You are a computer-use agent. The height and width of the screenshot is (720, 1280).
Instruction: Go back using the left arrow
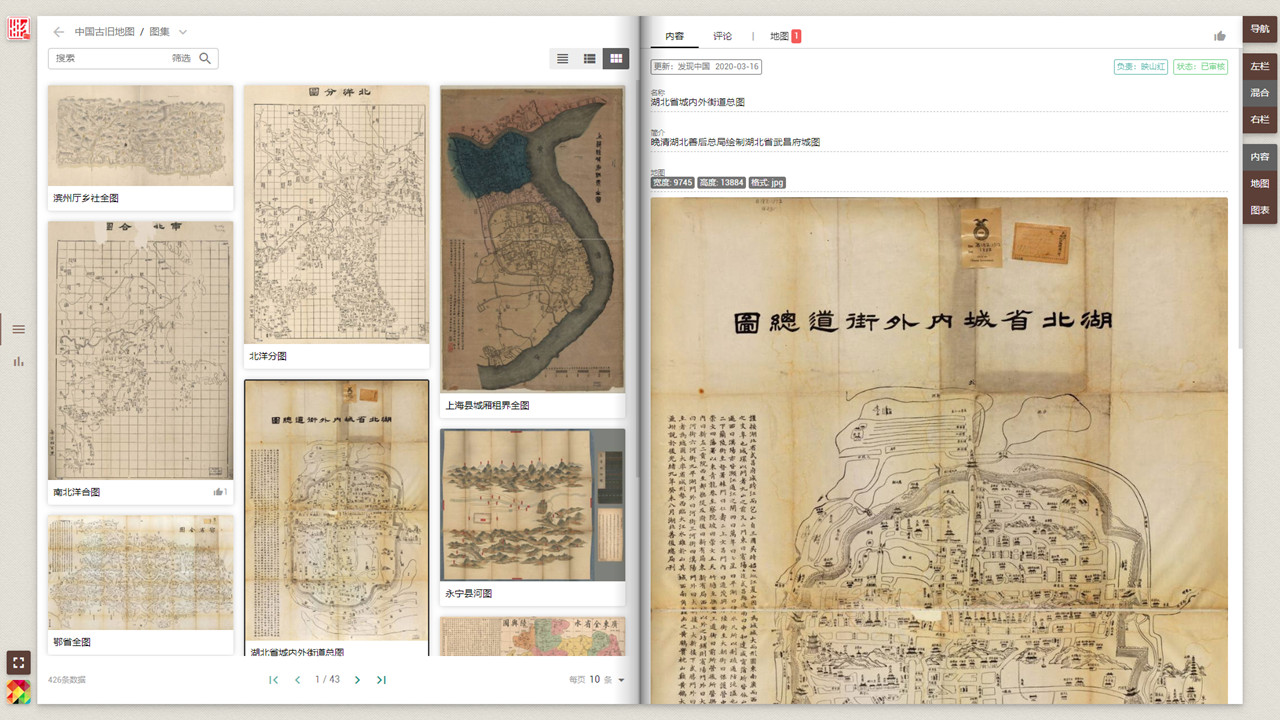pyautogui.click(x=59, y=32)
